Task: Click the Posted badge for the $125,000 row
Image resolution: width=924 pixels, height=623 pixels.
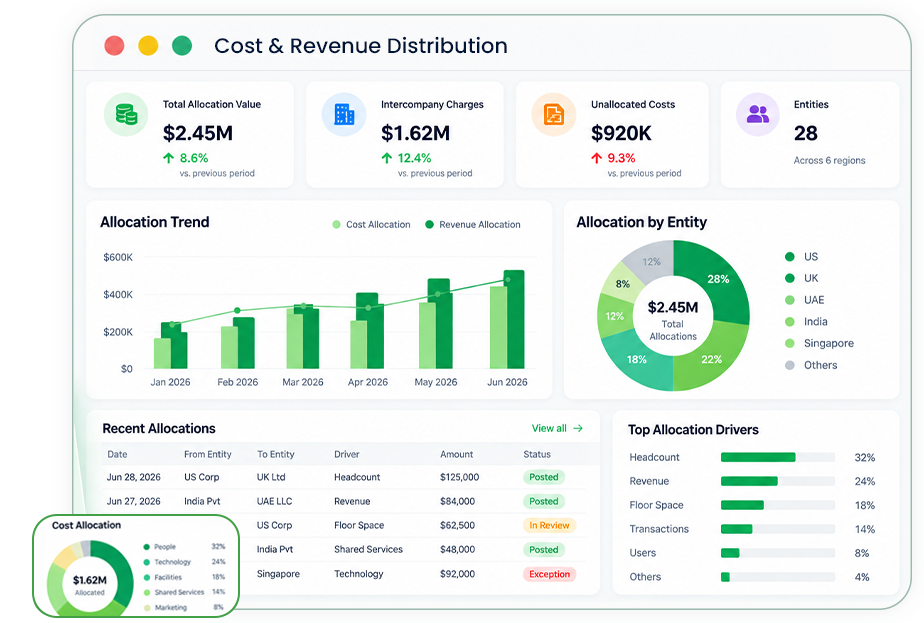Action: tap(543, 477)
